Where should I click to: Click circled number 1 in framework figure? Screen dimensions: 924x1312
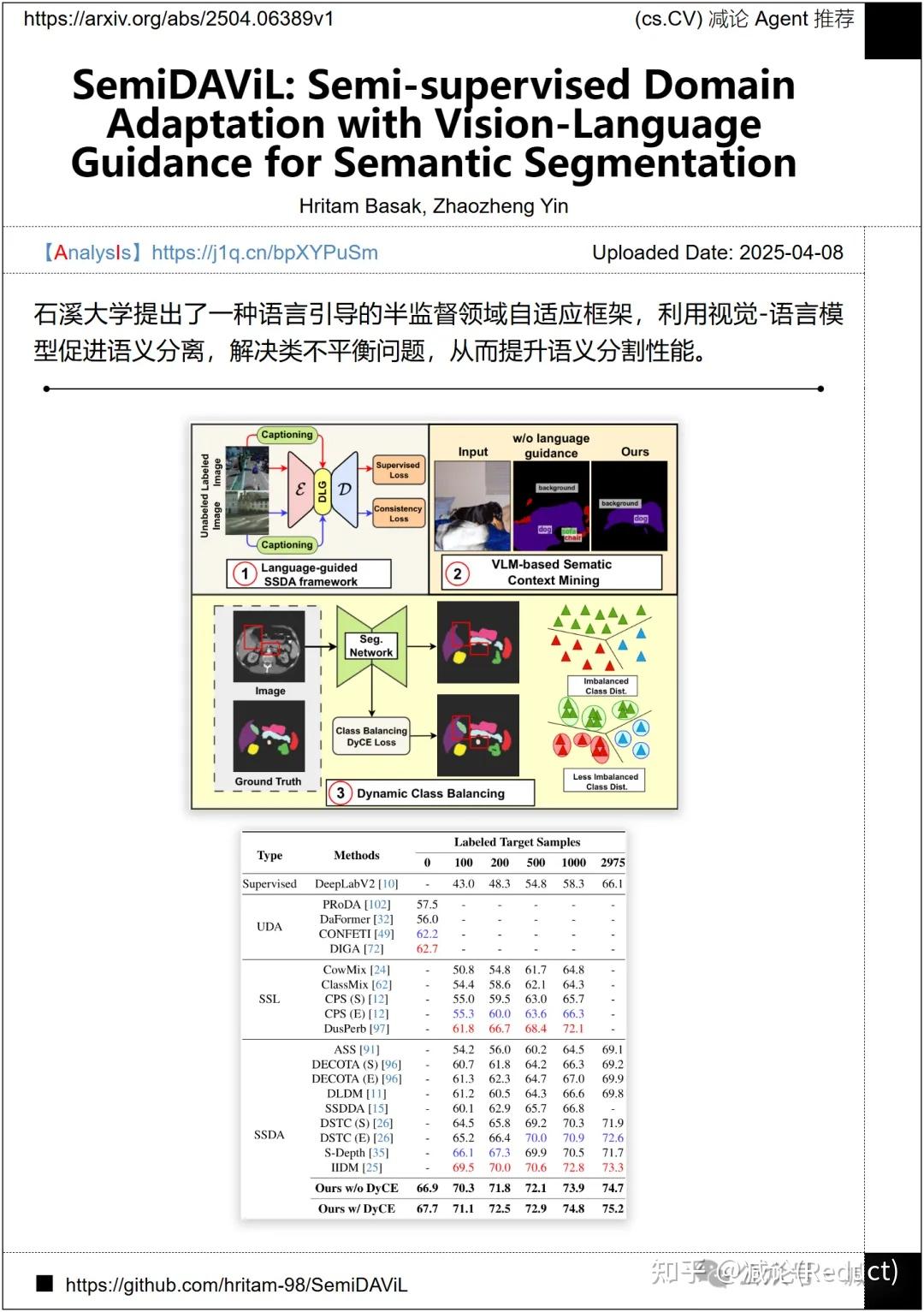tap(245, 573)
